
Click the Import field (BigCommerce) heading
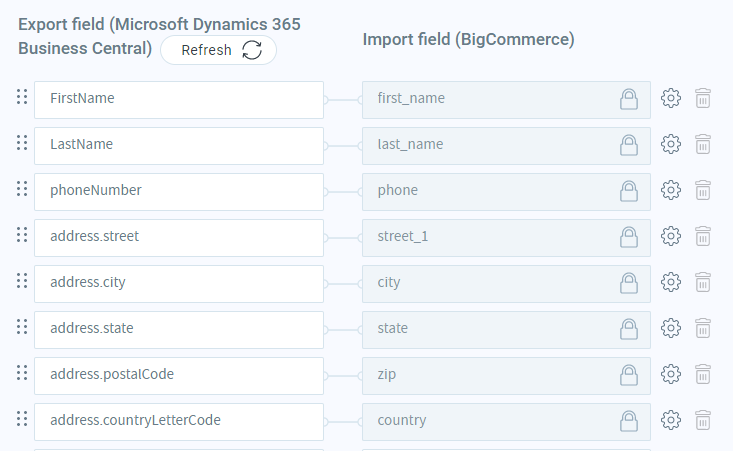point(468,40)
